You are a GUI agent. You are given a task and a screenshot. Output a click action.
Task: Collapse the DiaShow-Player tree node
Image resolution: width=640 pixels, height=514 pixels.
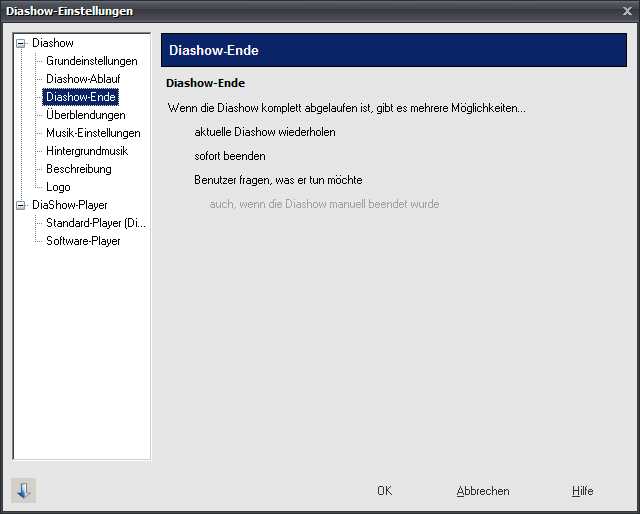[21, 205]
